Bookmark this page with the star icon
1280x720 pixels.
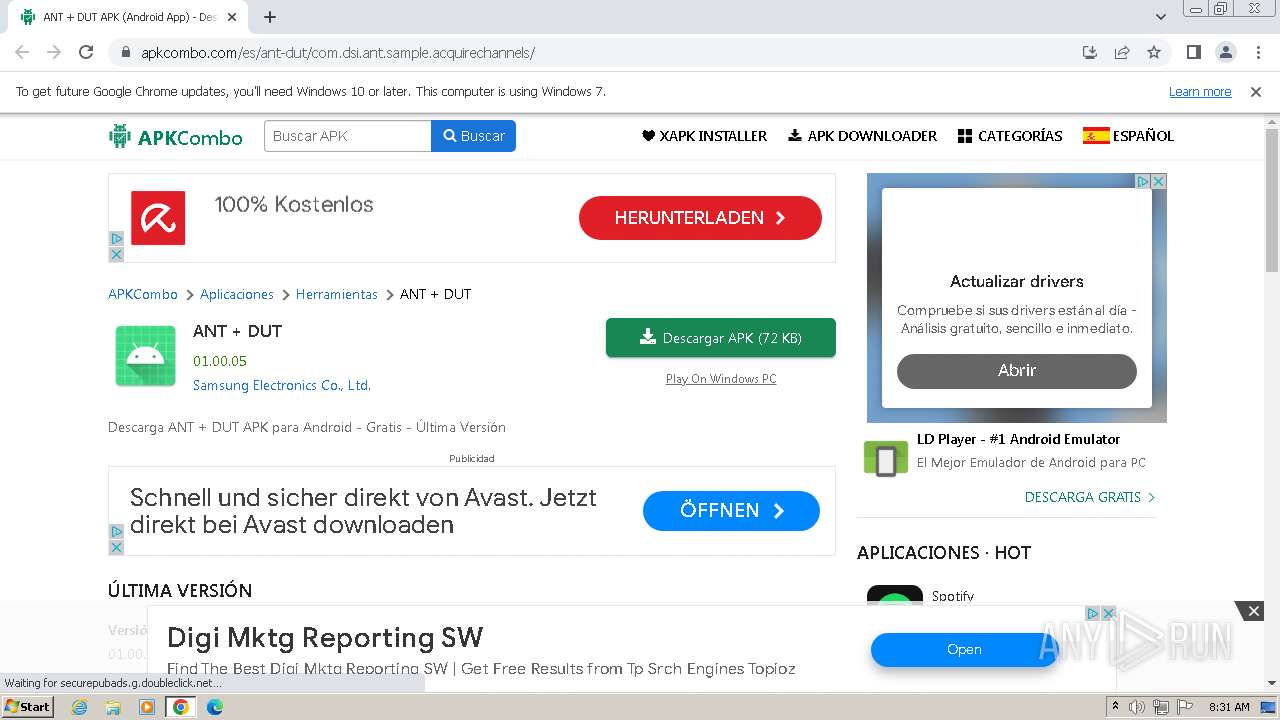(1154, 52)
